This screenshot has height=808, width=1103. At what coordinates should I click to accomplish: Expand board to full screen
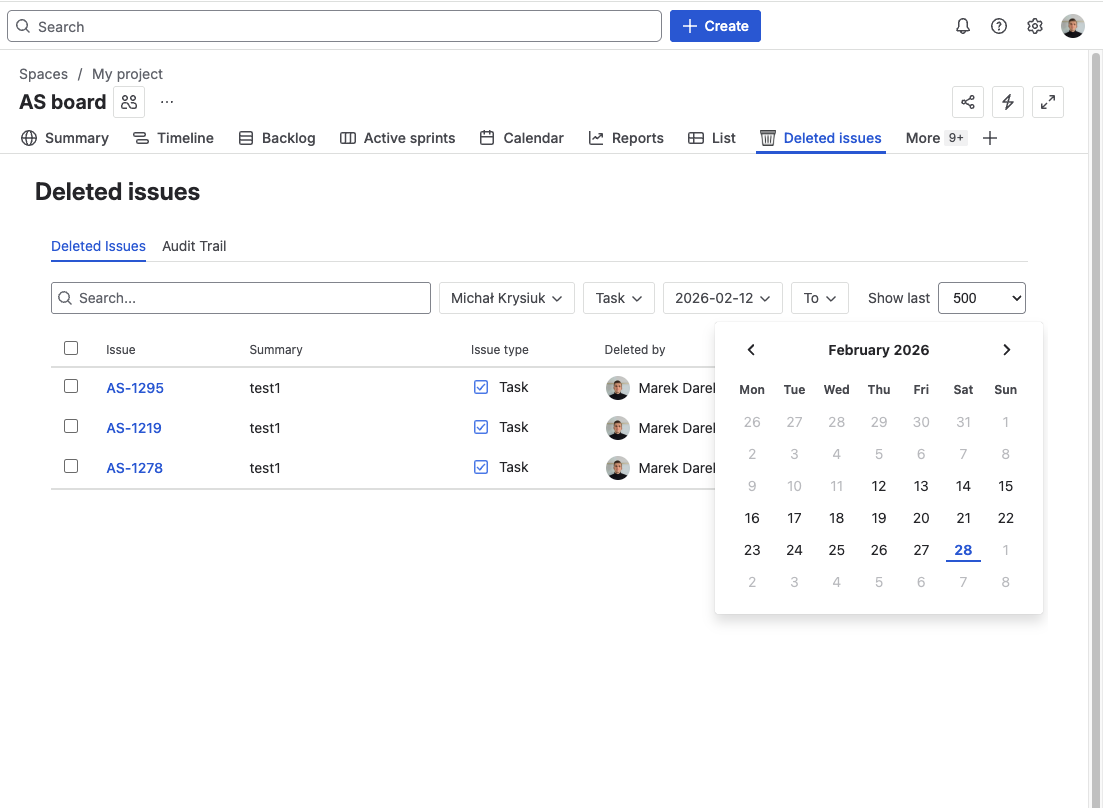coord(1047,101)
